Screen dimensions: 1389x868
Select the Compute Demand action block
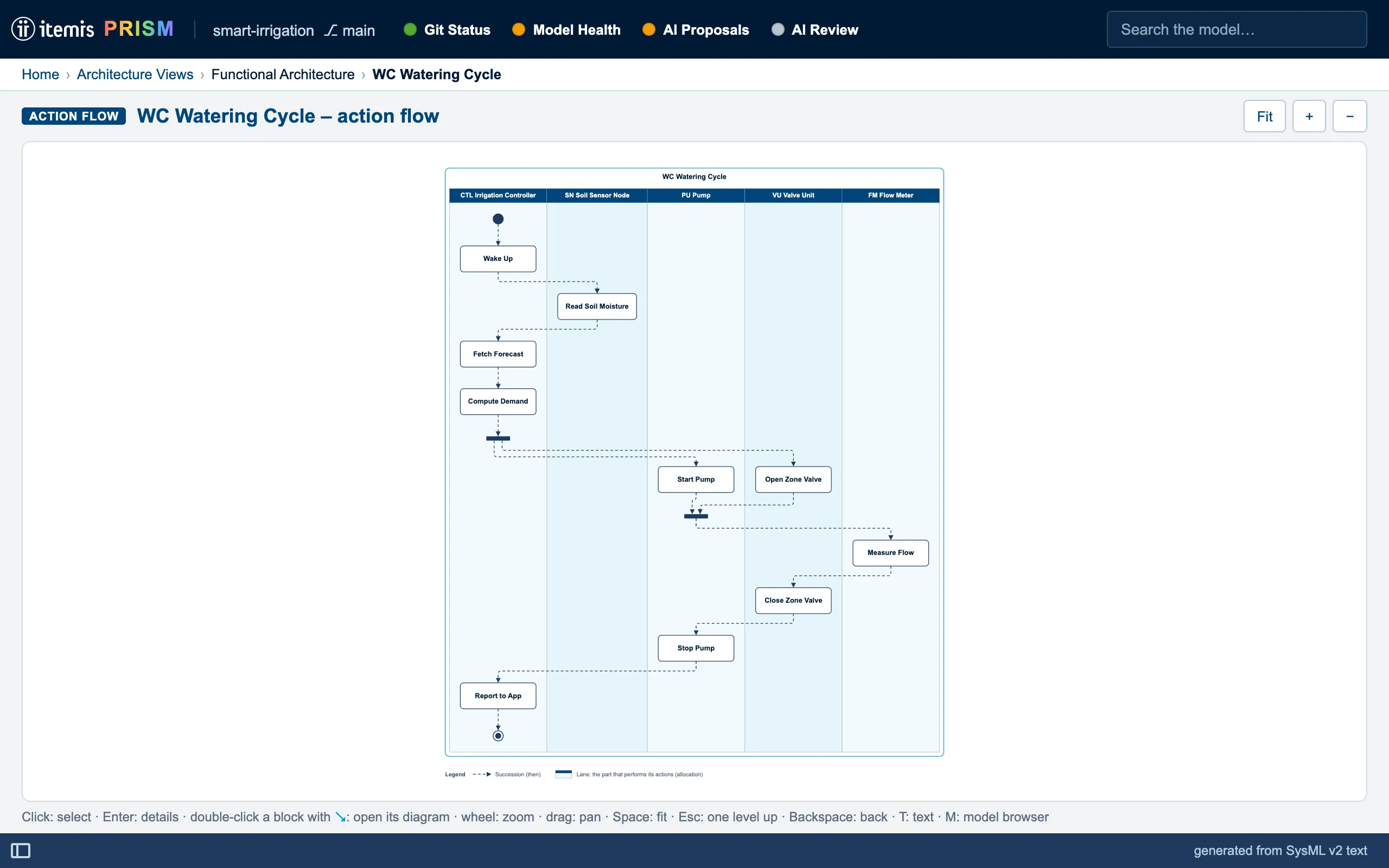point(498,401)
